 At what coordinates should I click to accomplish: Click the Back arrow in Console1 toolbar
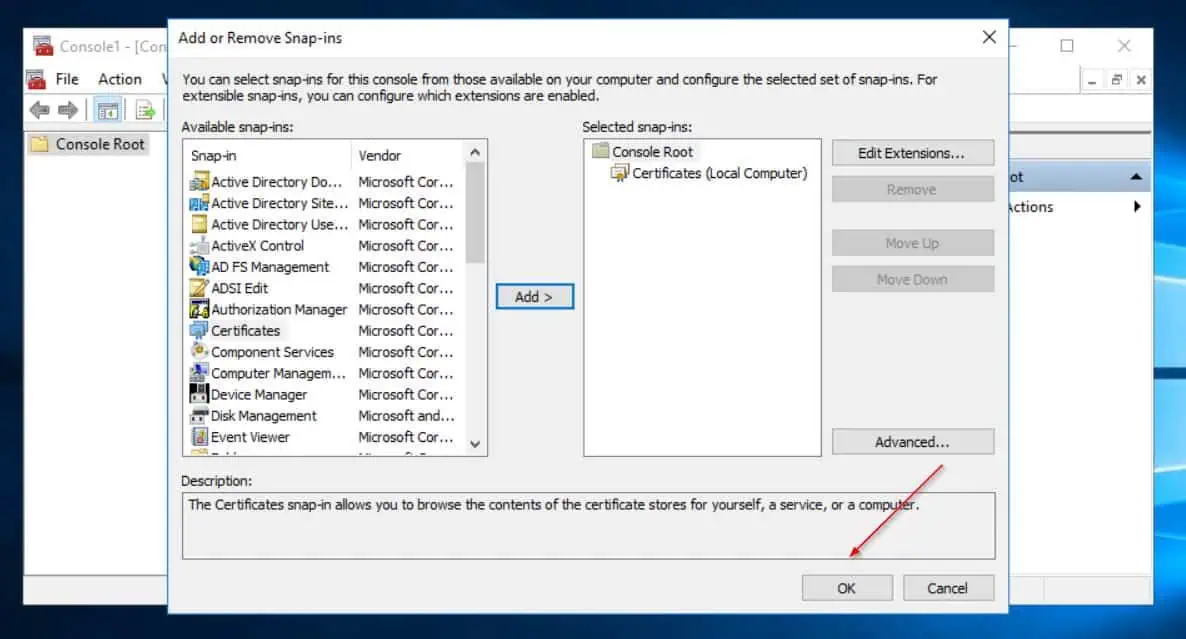[39, 110]
